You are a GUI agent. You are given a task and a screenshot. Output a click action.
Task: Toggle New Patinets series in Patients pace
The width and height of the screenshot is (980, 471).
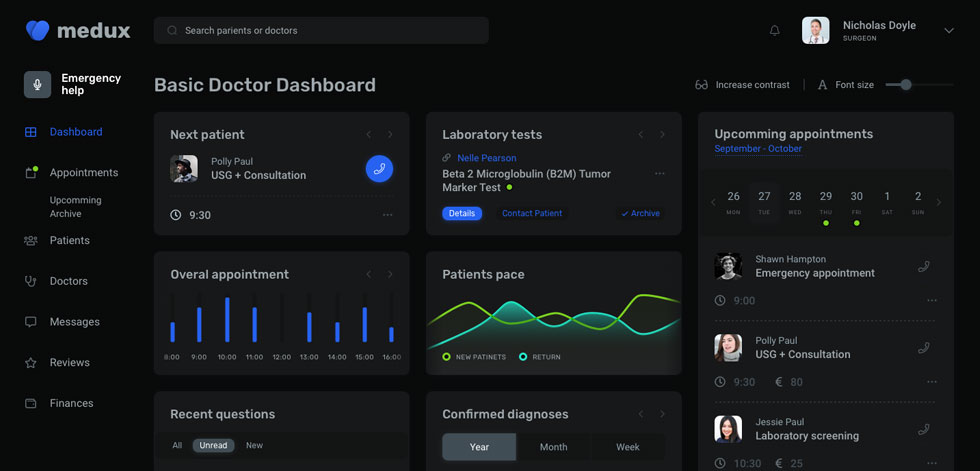tap(474, 357)
